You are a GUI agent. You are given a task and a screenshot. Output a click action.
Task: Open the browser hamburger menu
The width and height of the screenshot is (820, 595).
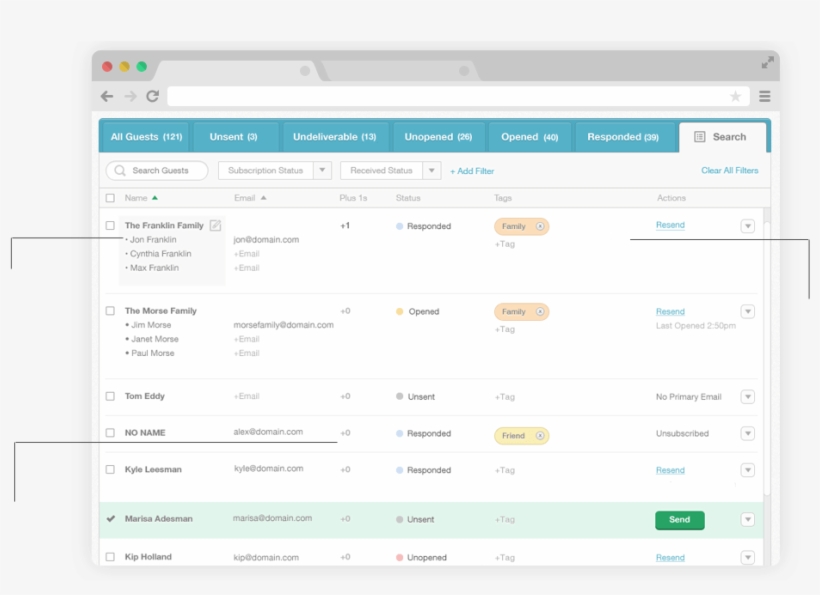[765, 97]
